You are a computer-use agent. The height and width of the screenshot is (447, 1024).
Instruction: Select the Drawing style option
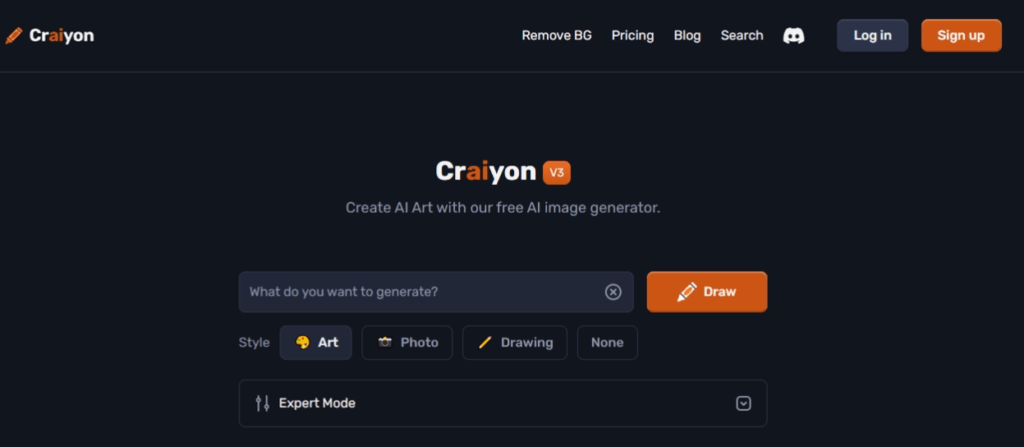coord(515,342)
